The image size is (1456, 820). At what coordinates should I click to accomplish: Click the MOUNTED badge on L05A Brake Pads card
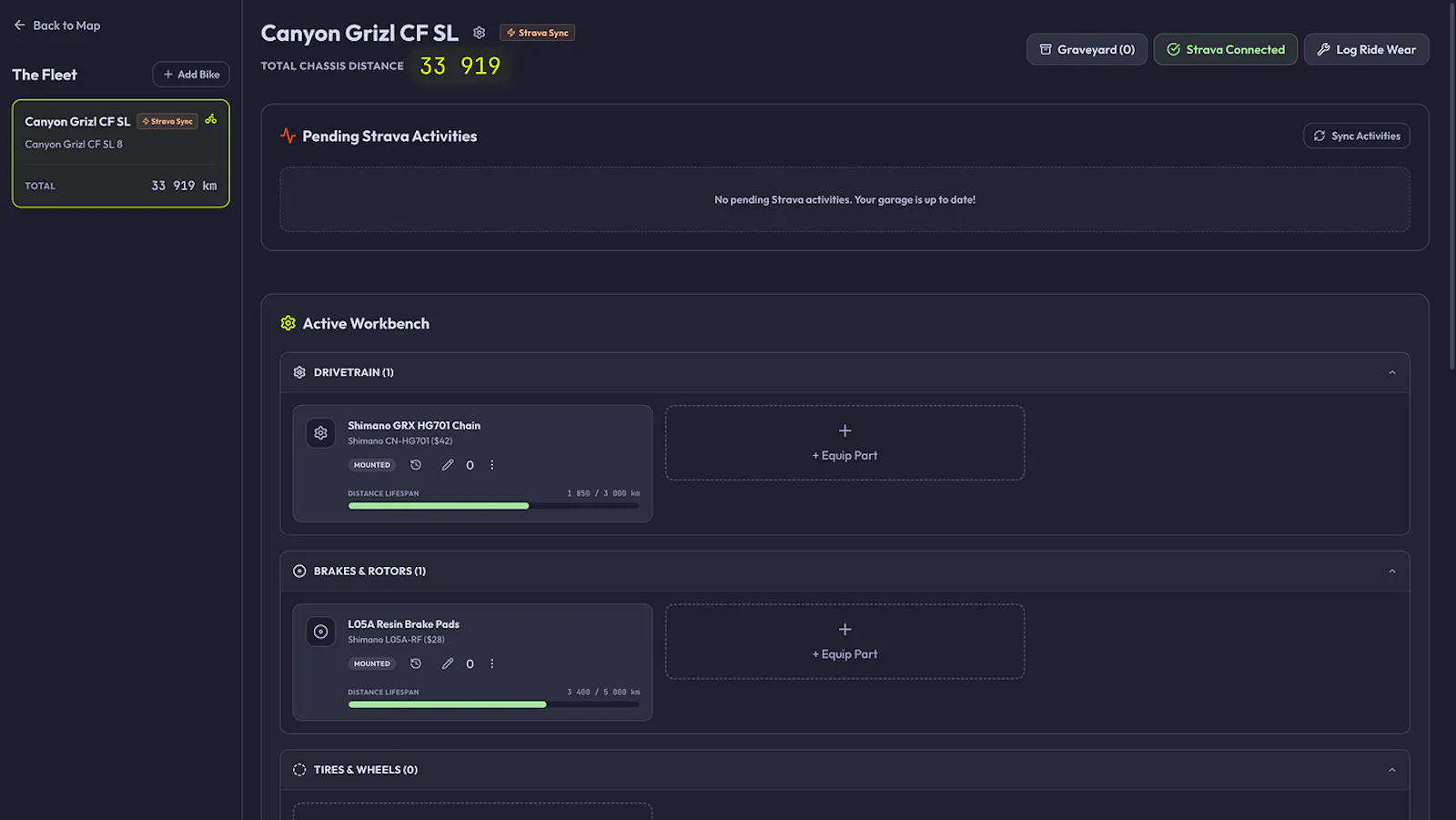click(371, 663)
